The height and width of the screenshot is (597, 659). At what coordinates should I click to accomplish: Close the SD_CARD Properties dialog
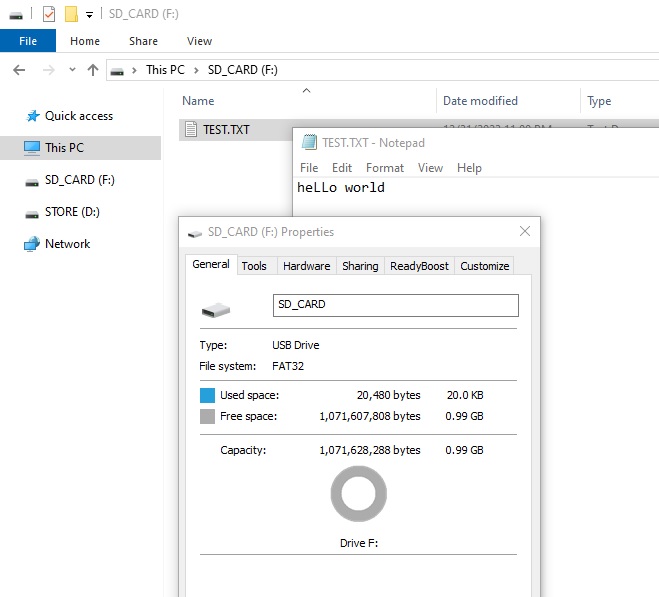point(525,231)
